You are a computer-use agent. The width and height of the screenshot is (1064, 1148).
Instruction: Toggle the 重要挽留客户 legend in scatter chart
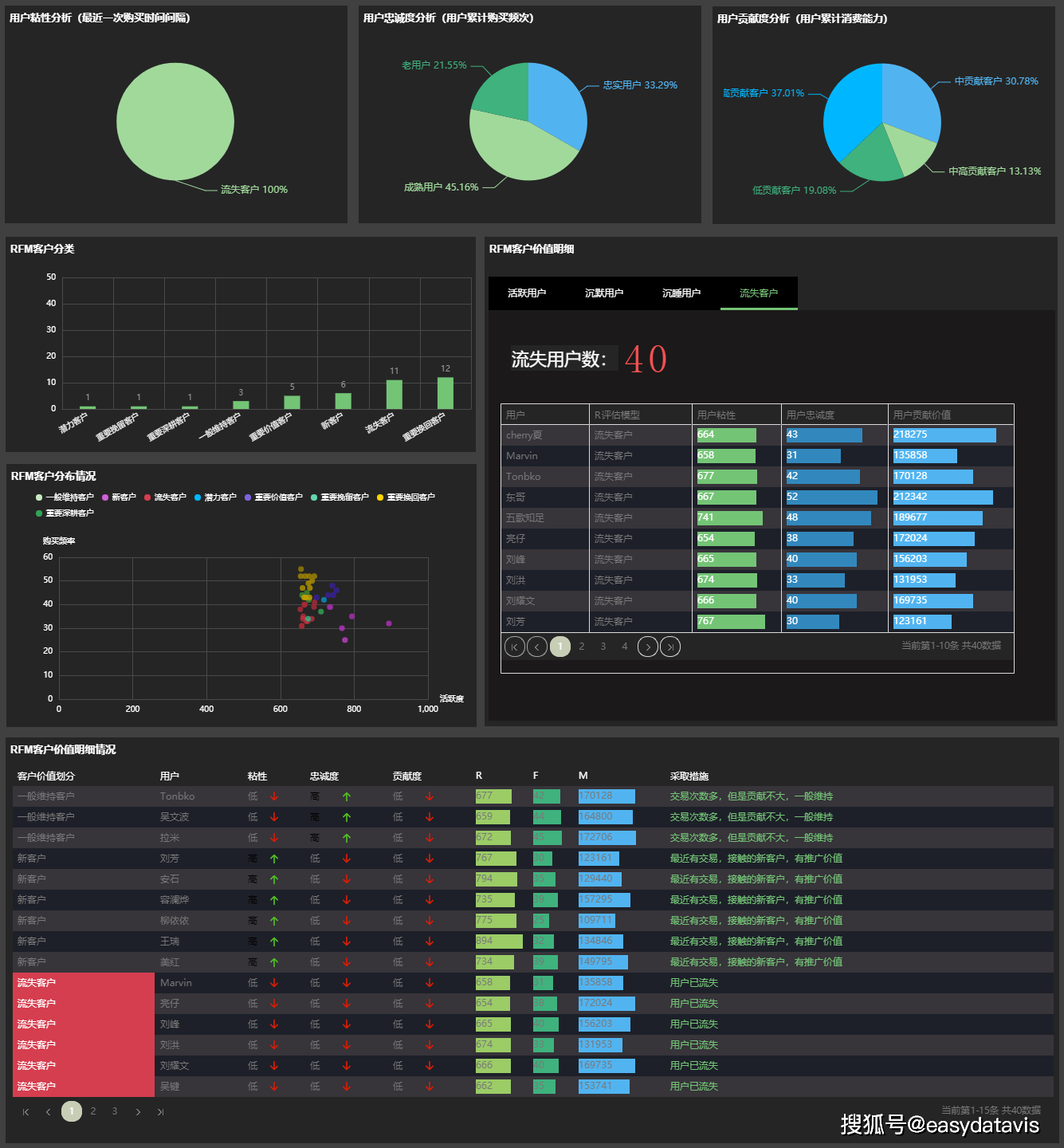[340, 497]
